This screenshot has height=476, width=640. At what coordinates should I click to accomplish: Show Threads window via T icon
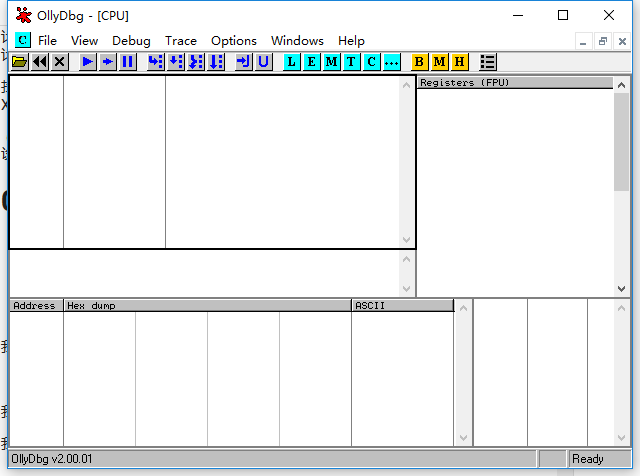coord(351,62)
